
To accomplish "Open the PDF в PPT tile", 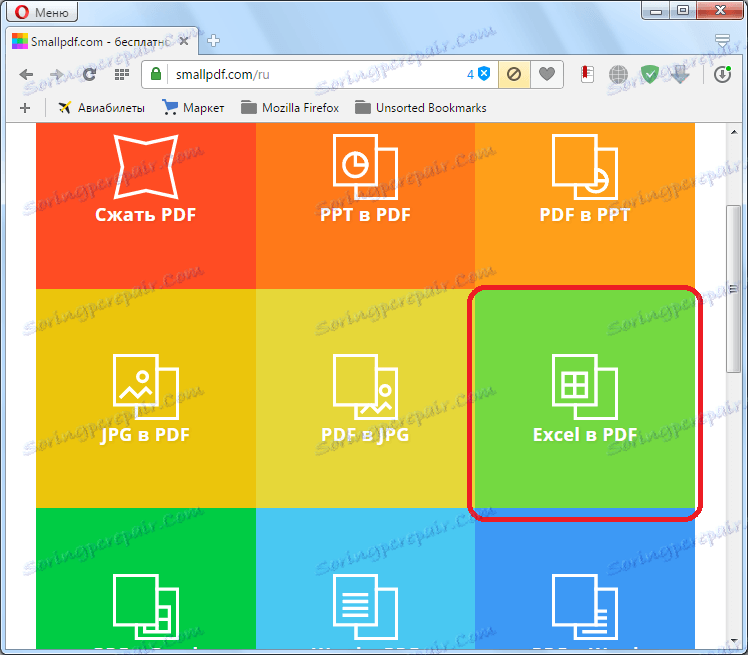I will point(585,206).
